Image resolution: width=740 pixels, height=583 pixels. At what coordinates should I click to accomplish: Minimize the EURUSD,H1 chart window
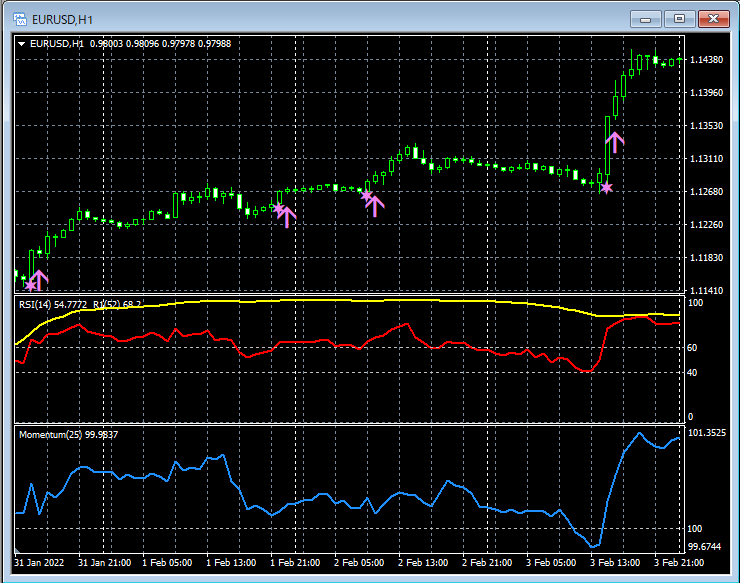(647, 18)
